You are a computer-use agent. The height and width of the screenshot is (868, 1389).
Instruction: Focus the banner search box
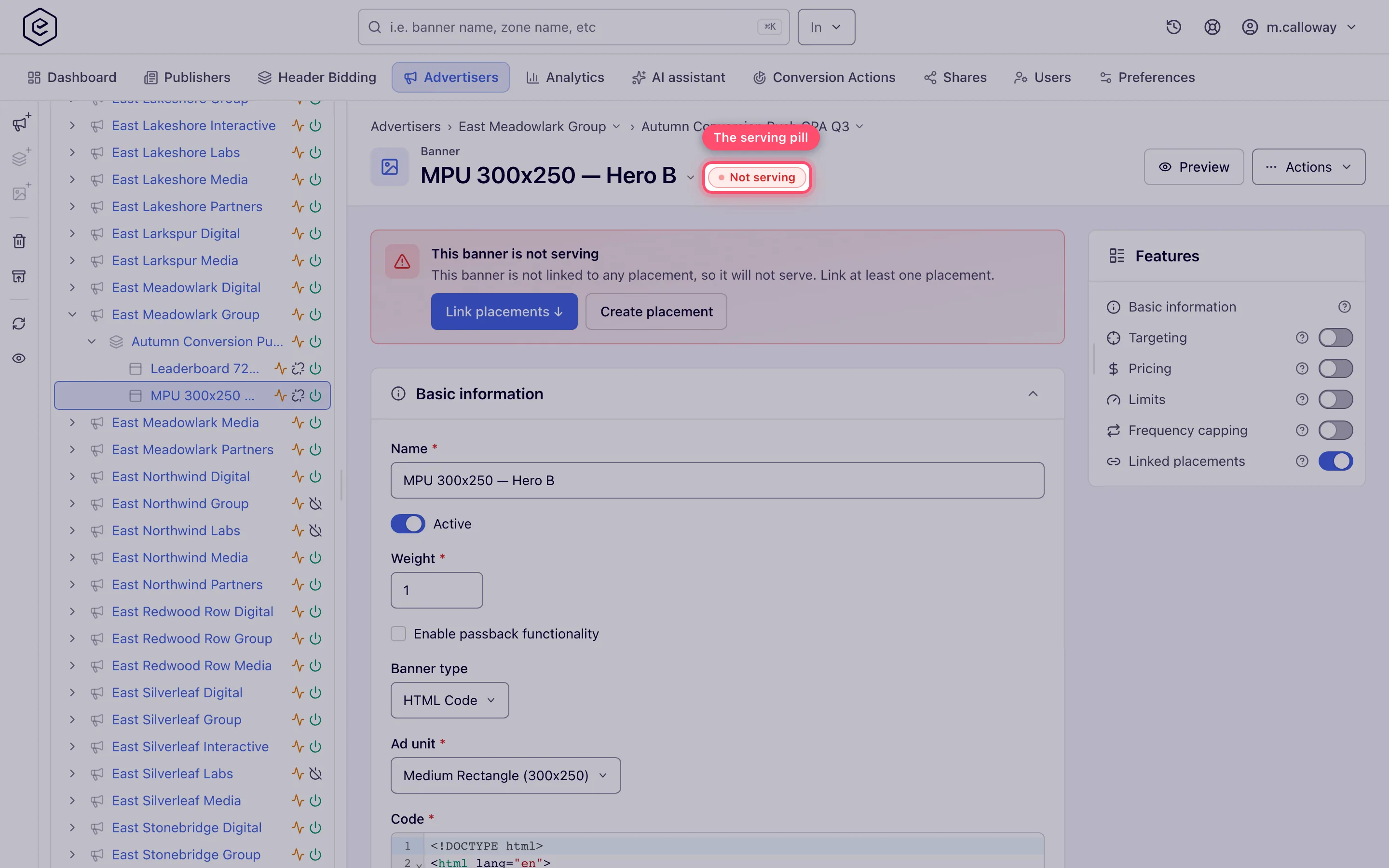(573, 27)
